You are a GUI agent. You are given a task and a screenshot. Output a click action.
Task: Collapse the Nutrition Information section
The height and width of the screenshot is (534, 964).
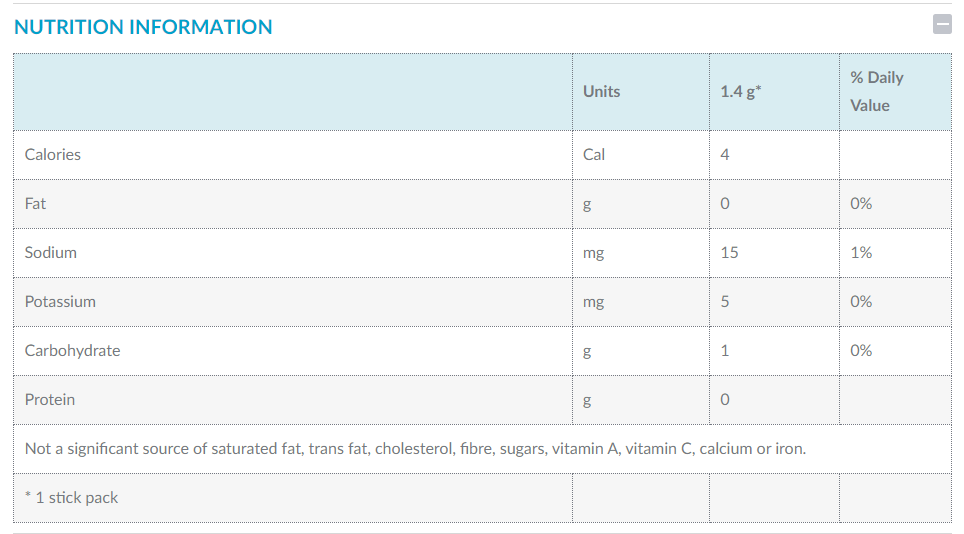pos(942,25)
